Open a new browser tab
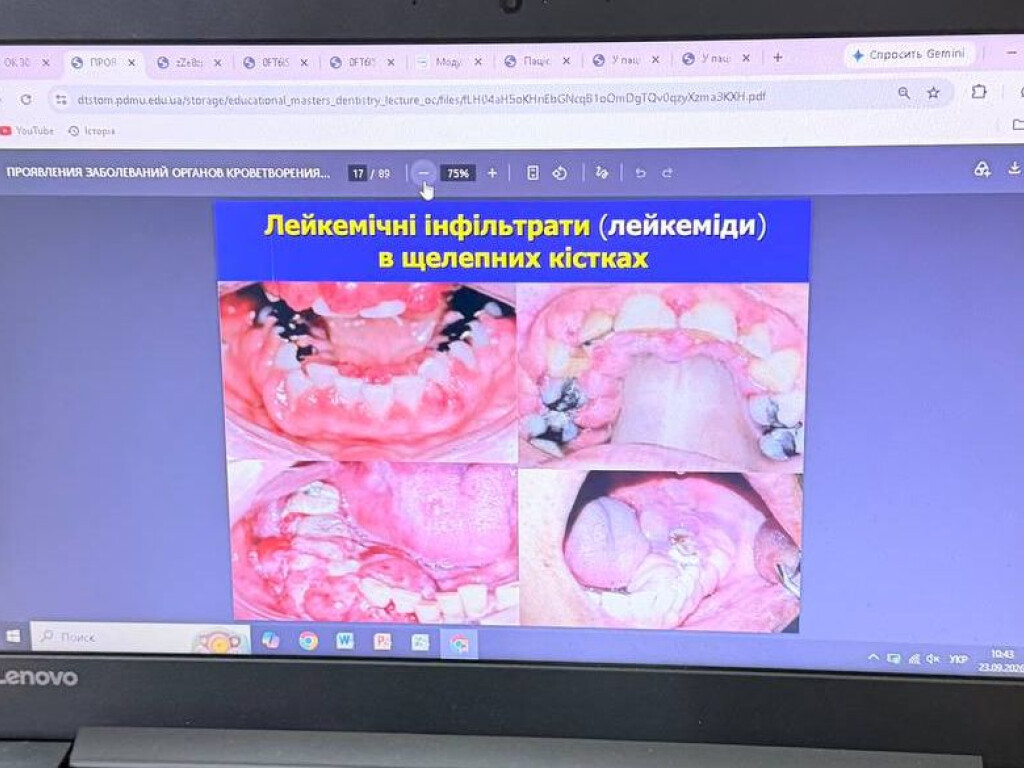 click(777, 57)
